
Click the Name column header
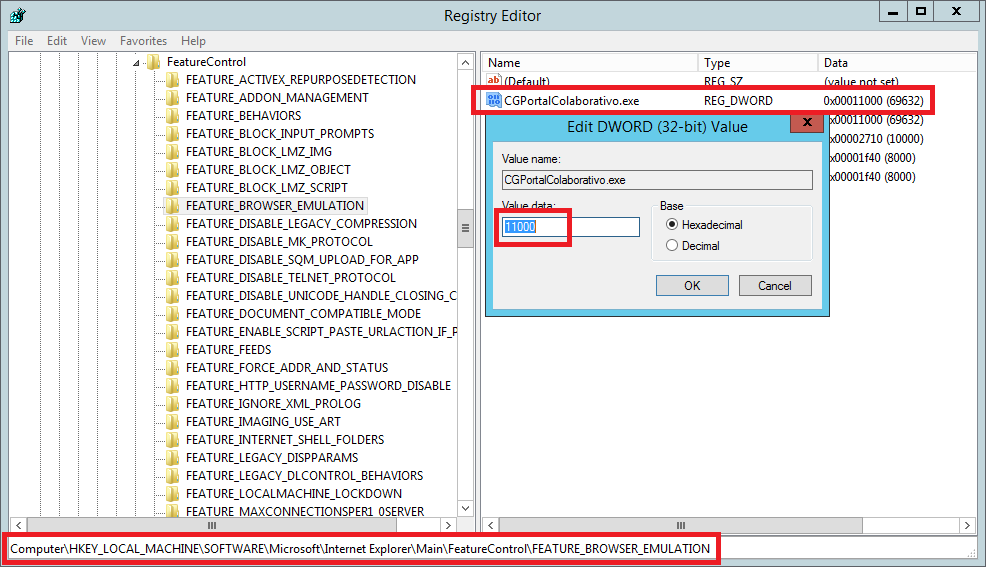click(x=590, y=63)
